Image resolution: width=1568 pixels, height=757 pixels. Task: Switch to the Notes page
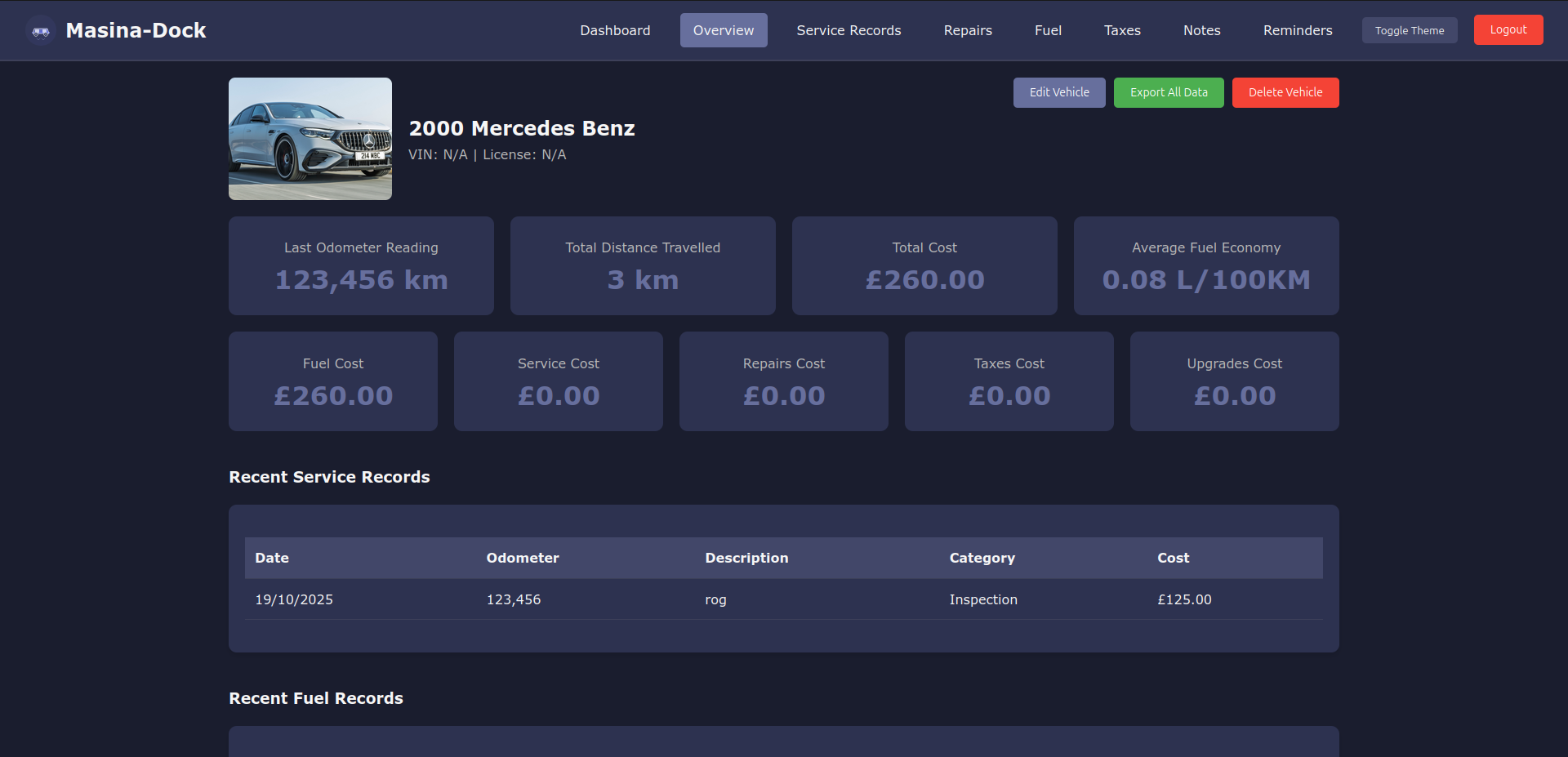tap(1201, 30)
